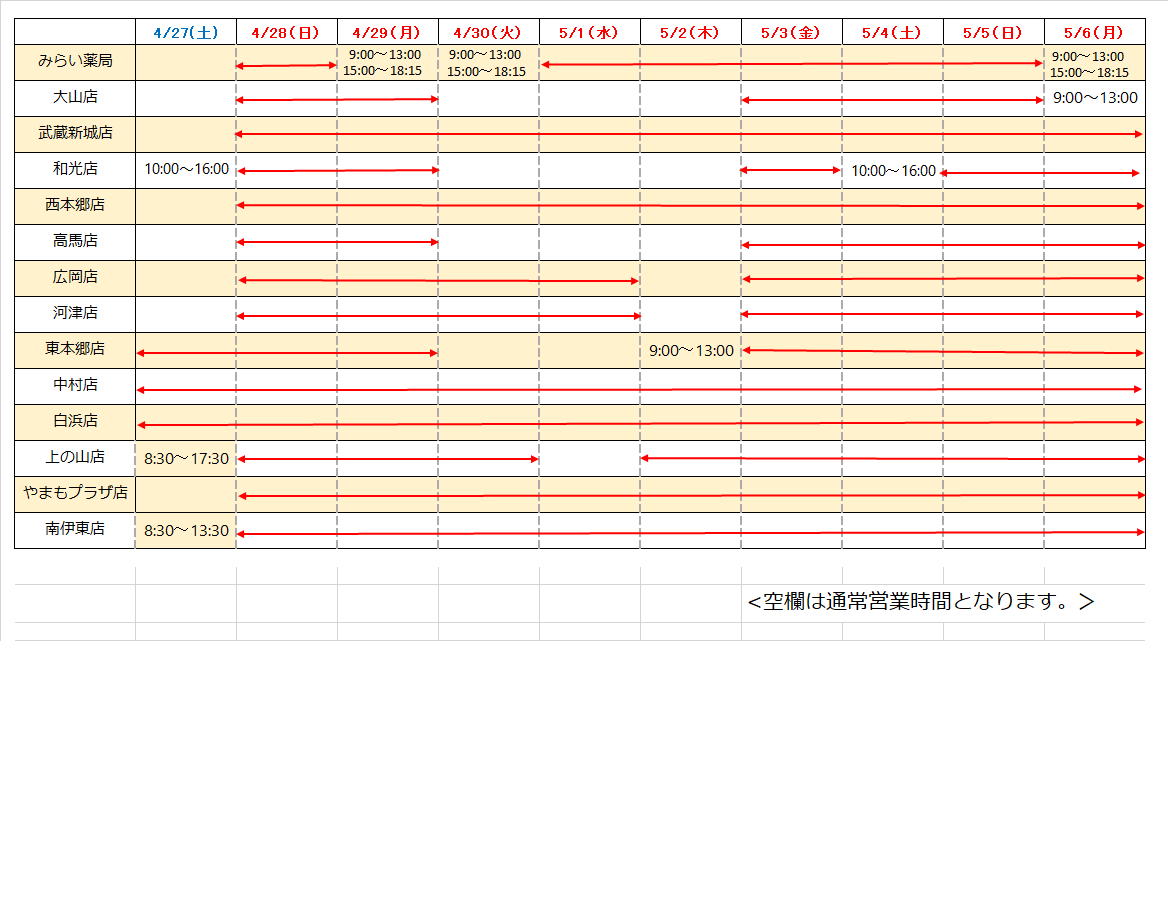
Task: Select 上の山店 8:30～17:30 cell
Action: pos(185,458)
